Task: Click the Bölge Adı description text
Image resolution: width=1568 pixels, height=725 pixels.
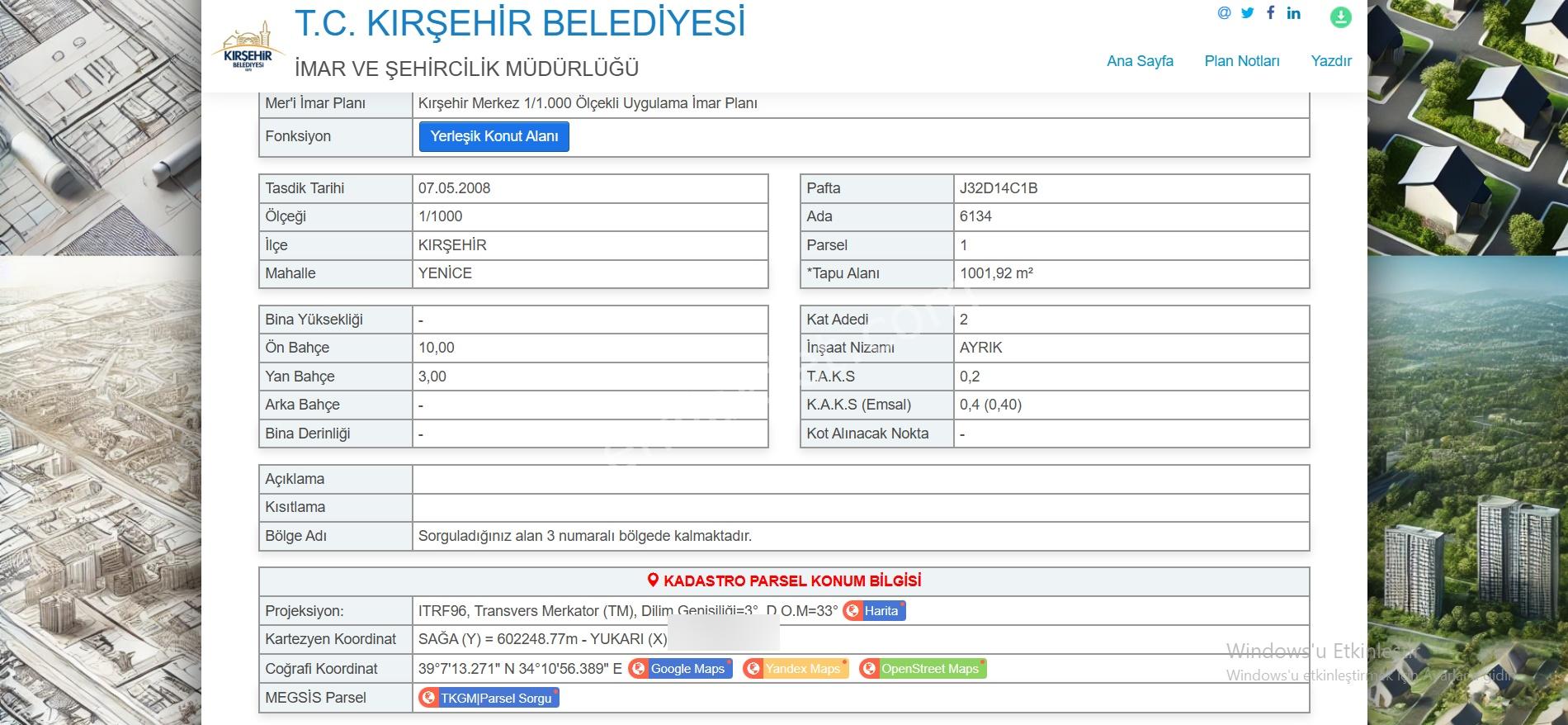Action: coord(585,536)
